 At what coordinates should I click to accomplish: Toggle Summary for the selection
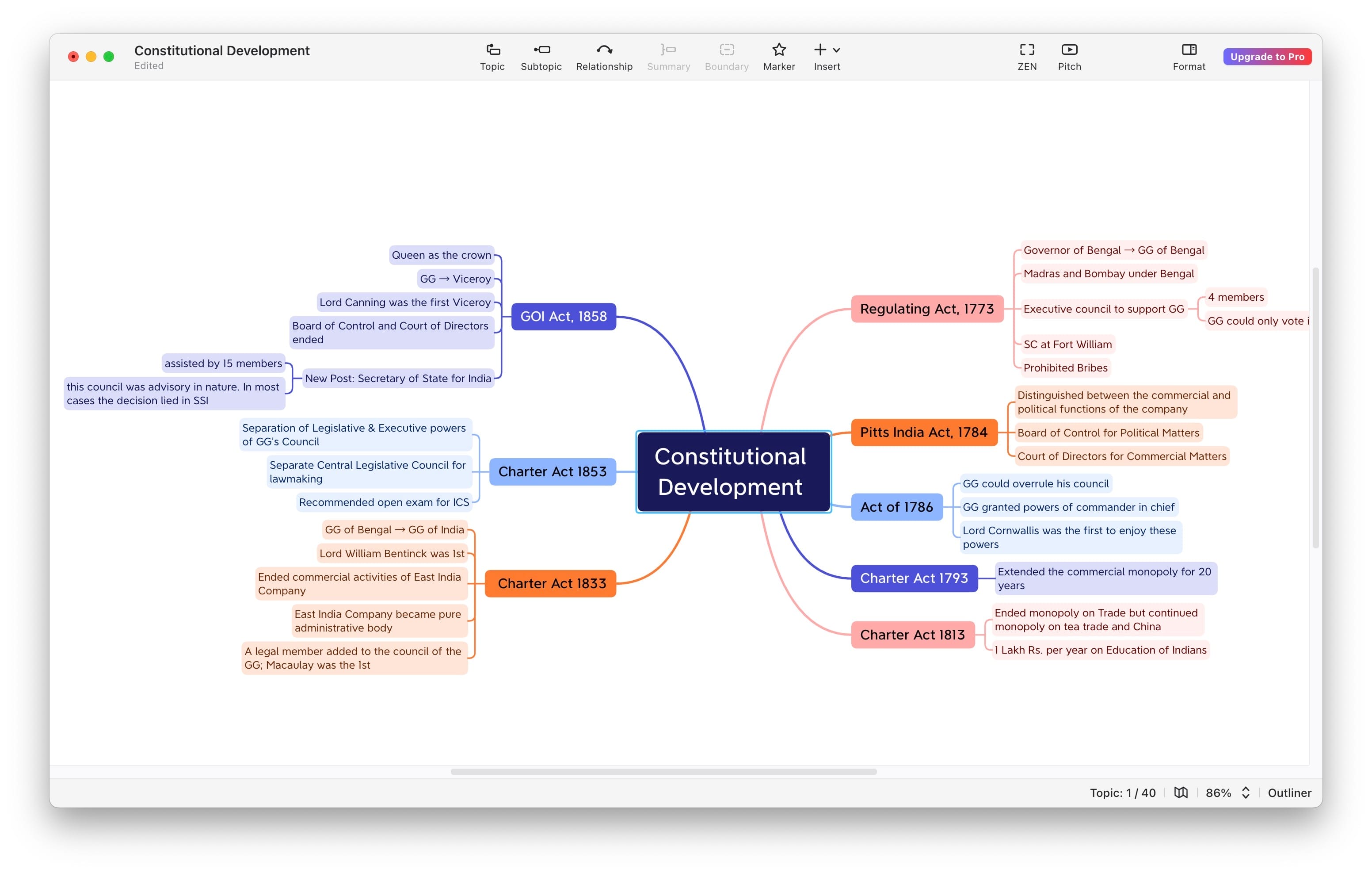668,55
